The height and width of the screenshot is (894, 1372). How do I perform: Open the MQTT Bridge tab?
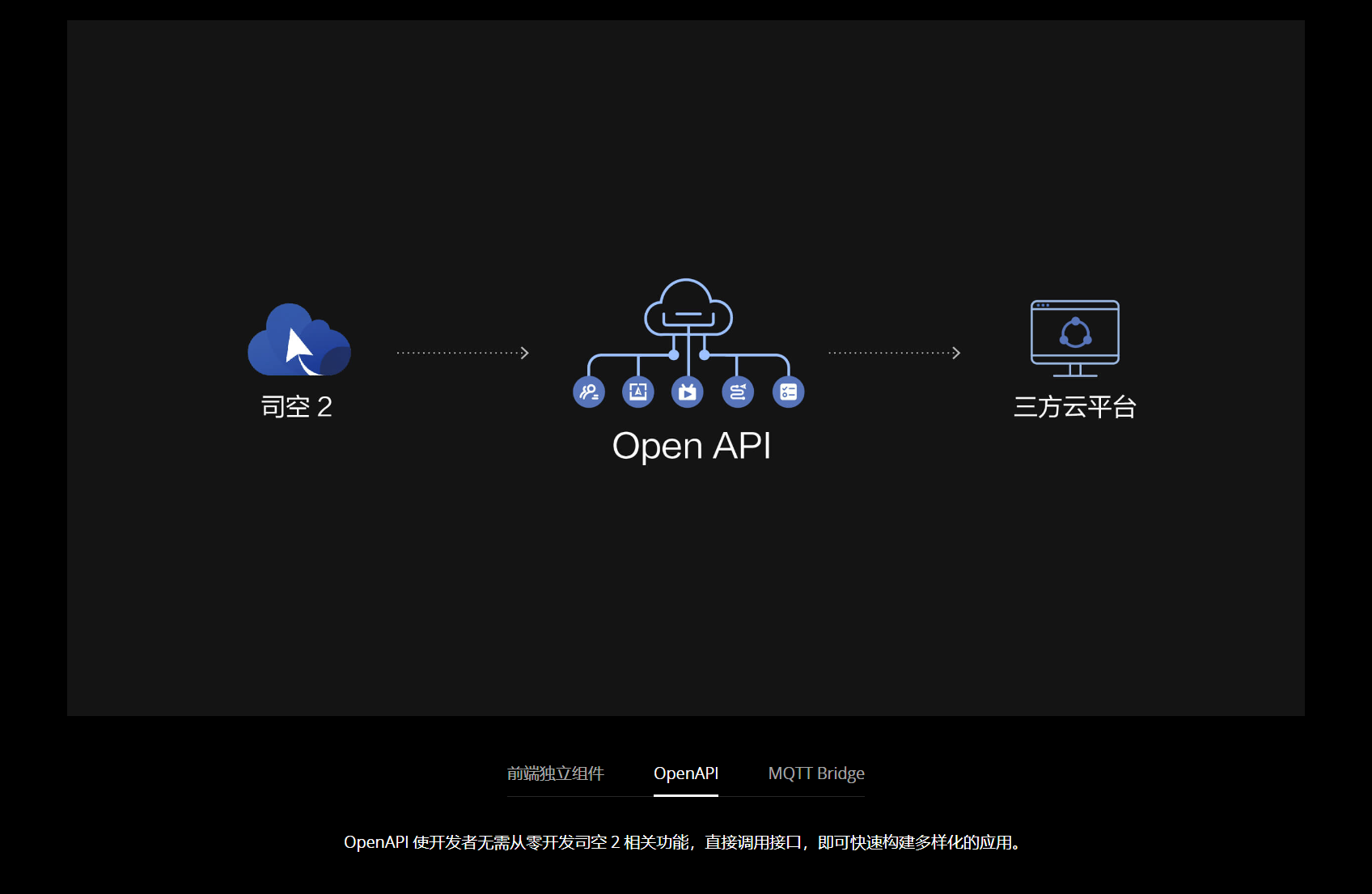point(816,773)
